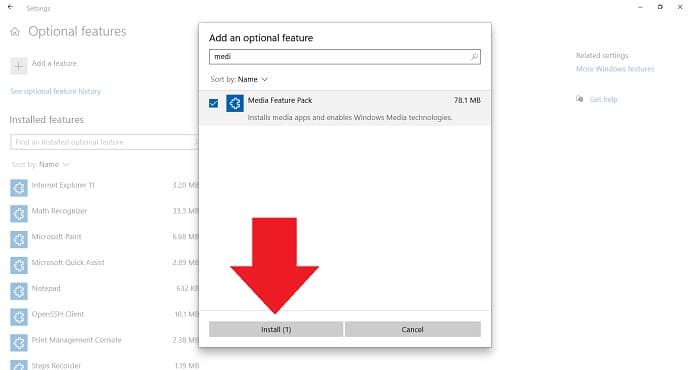Select 'Internet Explorer 11' in installed features
690x370 pixels.
pyautogui.click(x=63, y=185)
